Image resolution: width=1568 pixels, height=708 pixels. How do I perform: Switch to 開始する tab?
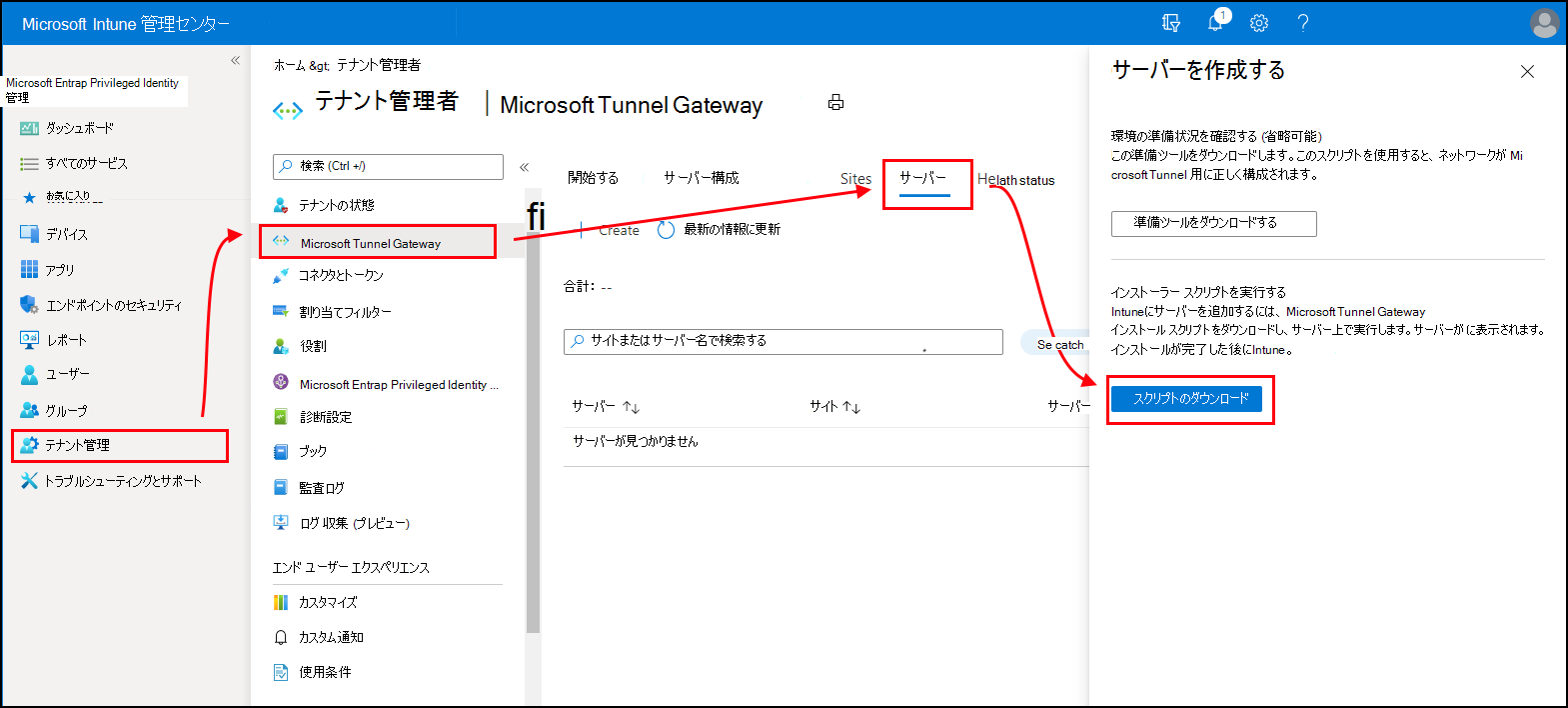point(593,177)
